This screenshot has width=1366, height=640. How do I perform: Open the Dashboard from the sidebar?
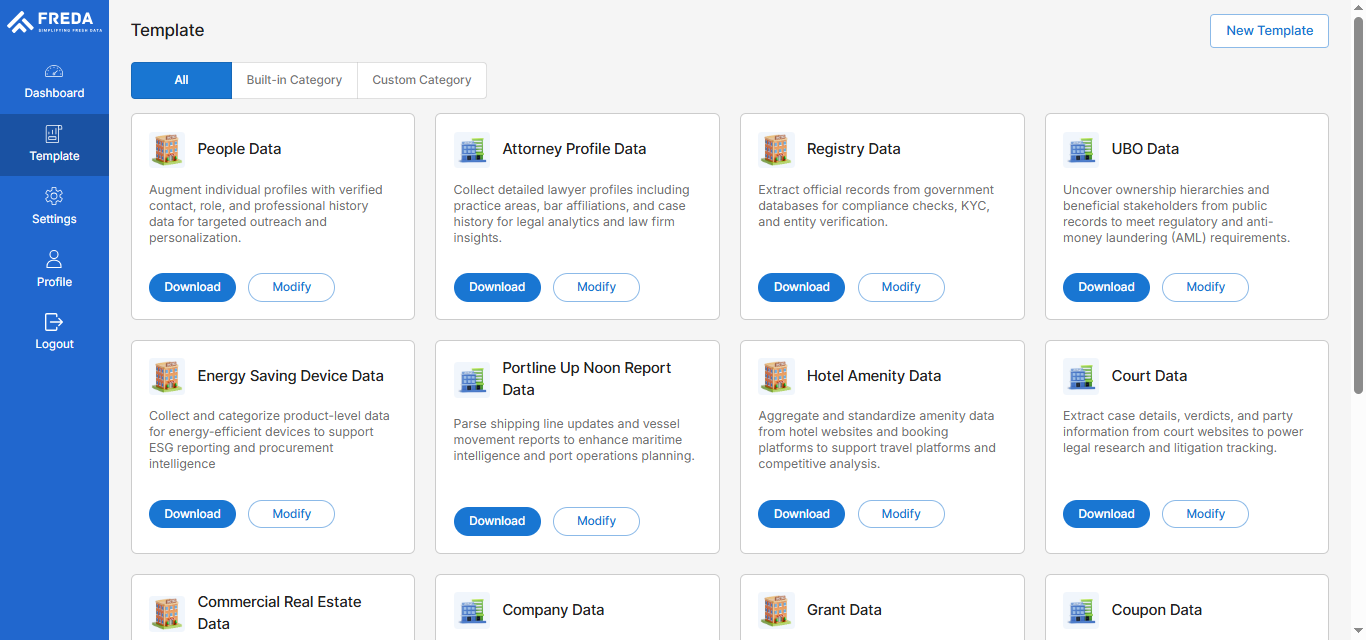click(x=54, y=82)
